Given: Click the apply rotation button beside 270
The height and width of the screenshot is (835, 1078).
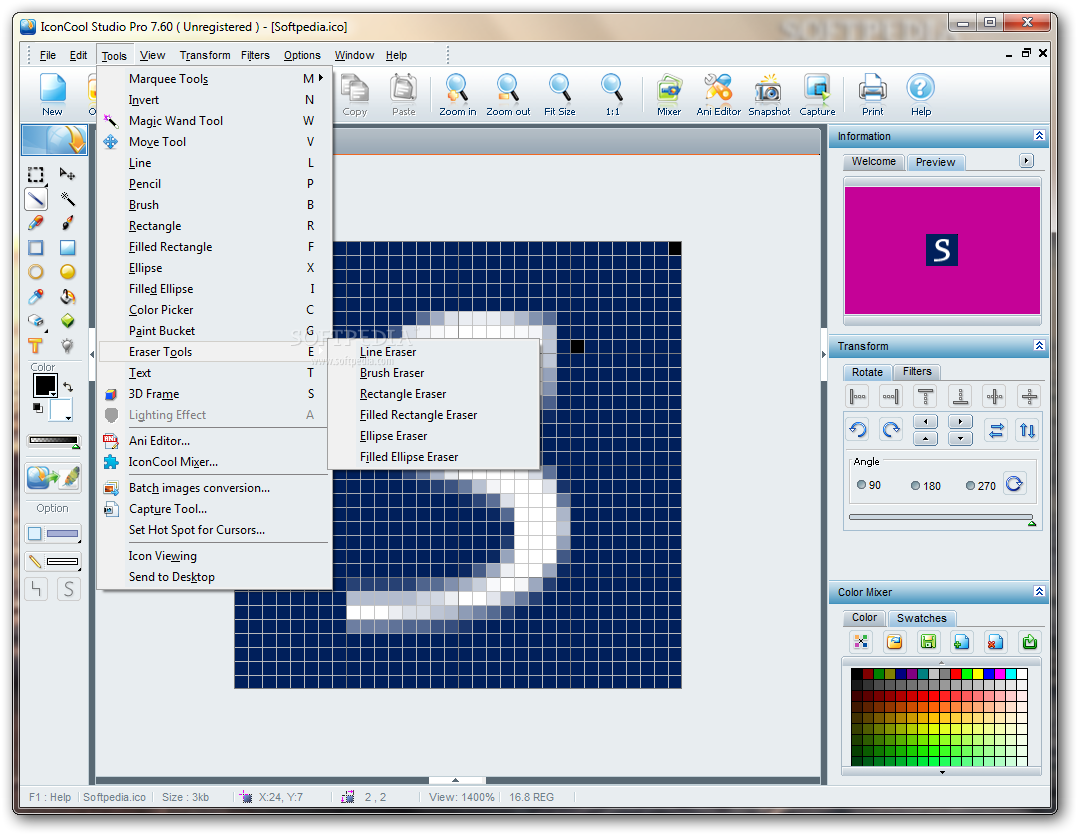Looking at the screenshot, I should 1014,484.
